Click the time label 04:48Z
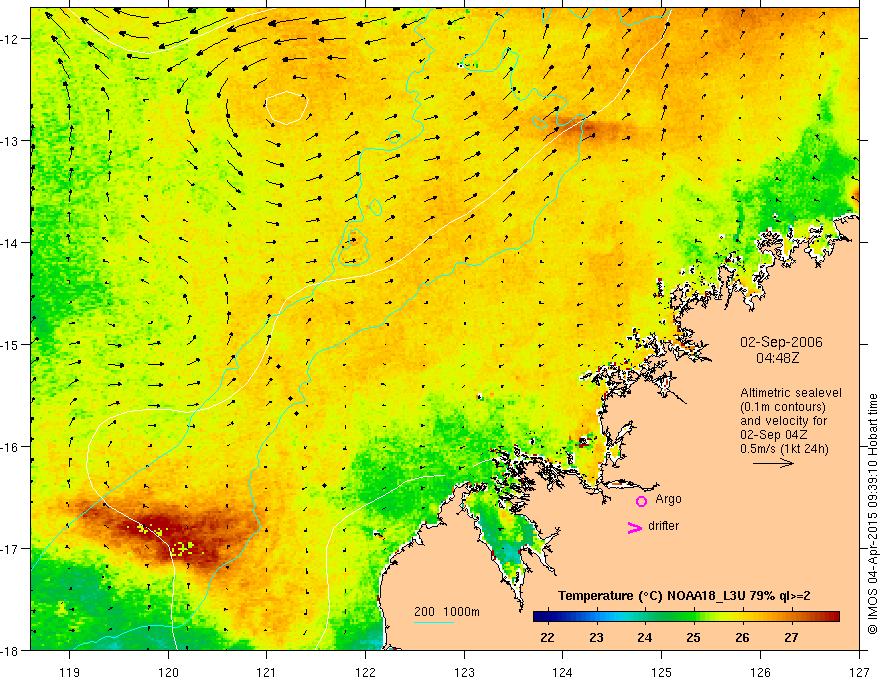 click(777, 358)
